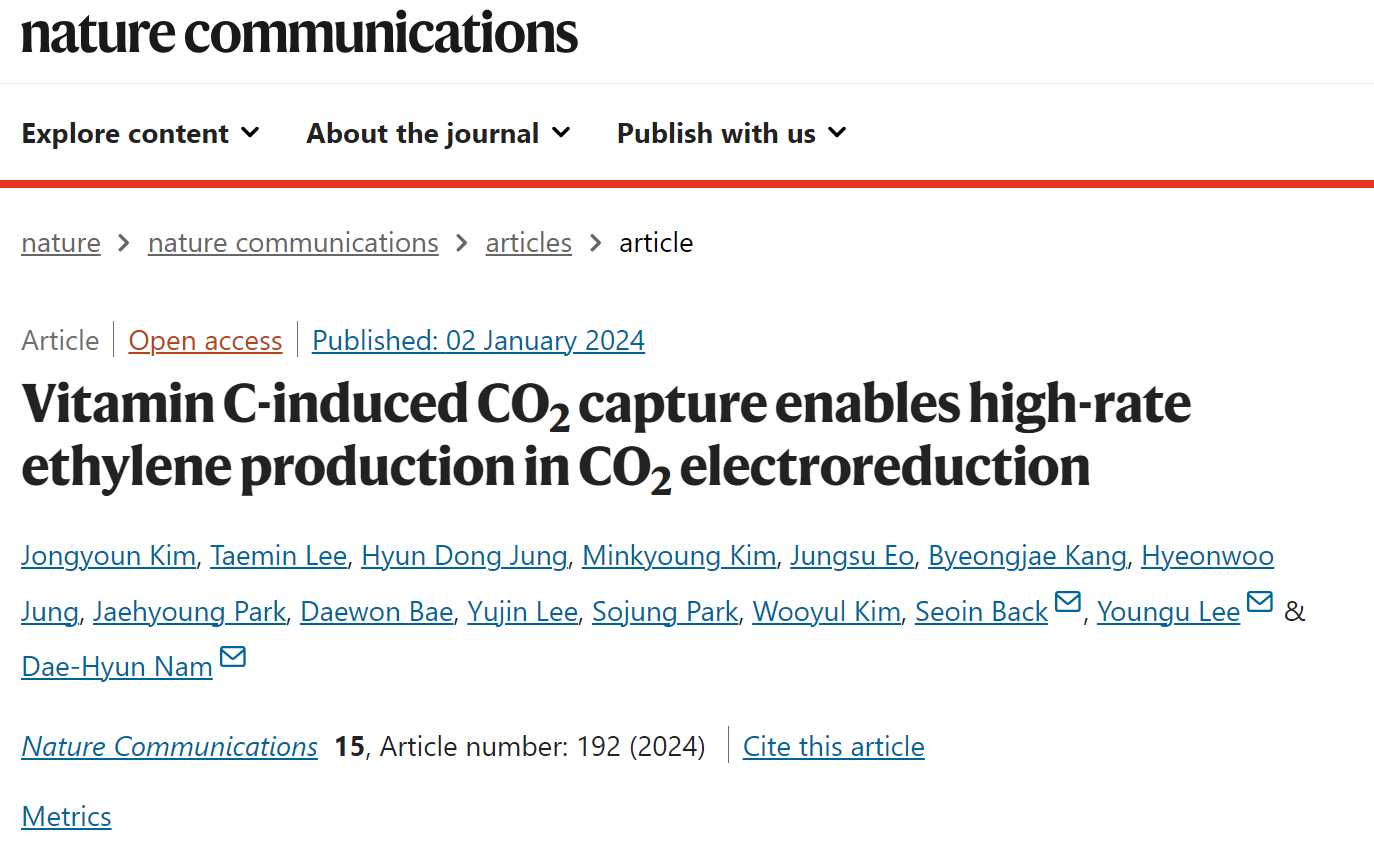The height and width of the screenshot is (856, 1374).
Task: Open author Taemin Lee's details
Action: tap(279, 556)
